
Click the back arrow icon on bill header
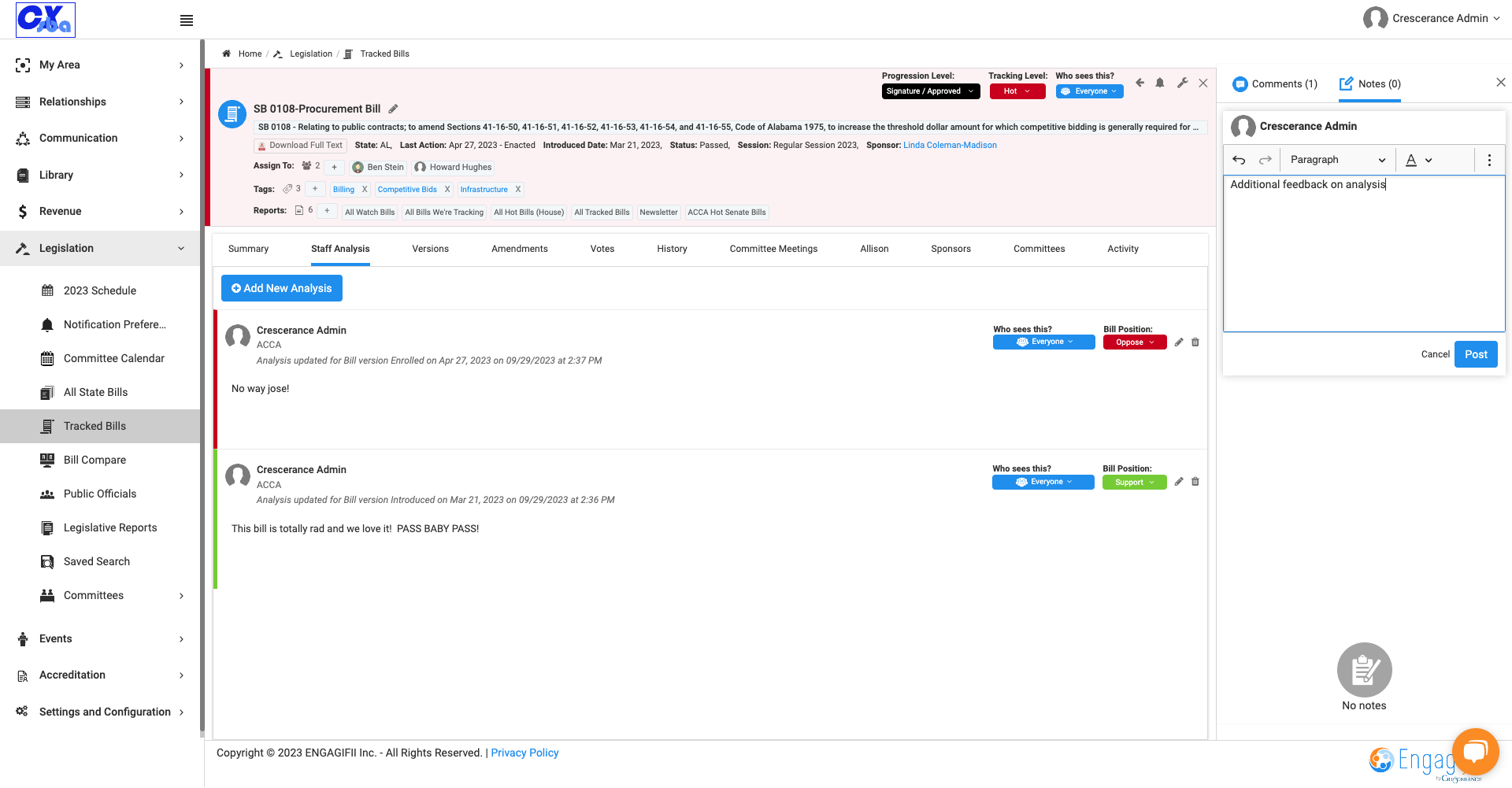1140,83
